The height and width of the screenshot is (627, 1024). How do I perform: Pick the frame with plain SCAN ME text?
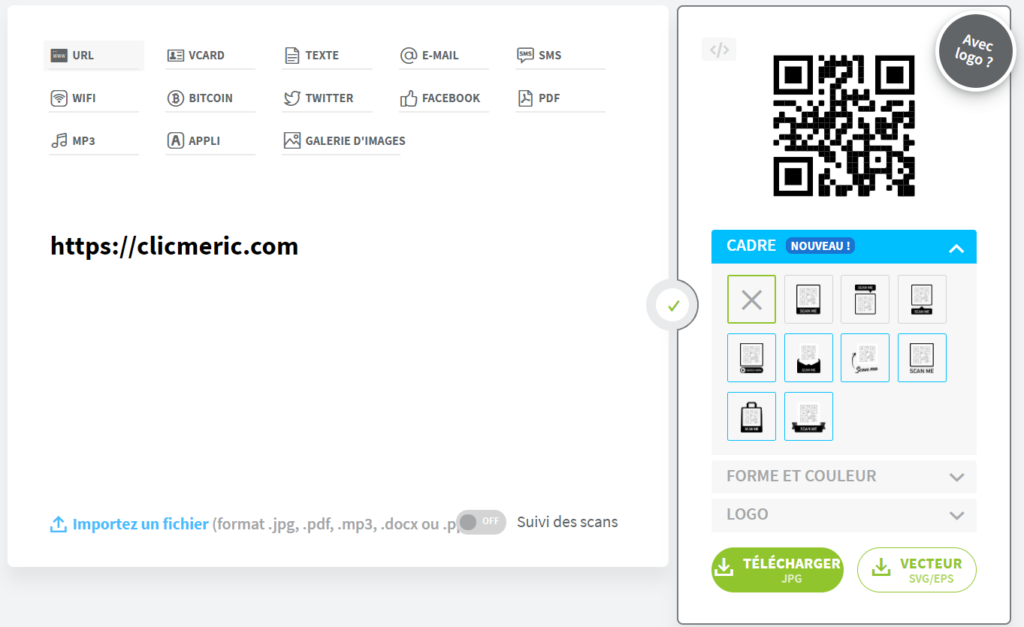coord(922,358)
